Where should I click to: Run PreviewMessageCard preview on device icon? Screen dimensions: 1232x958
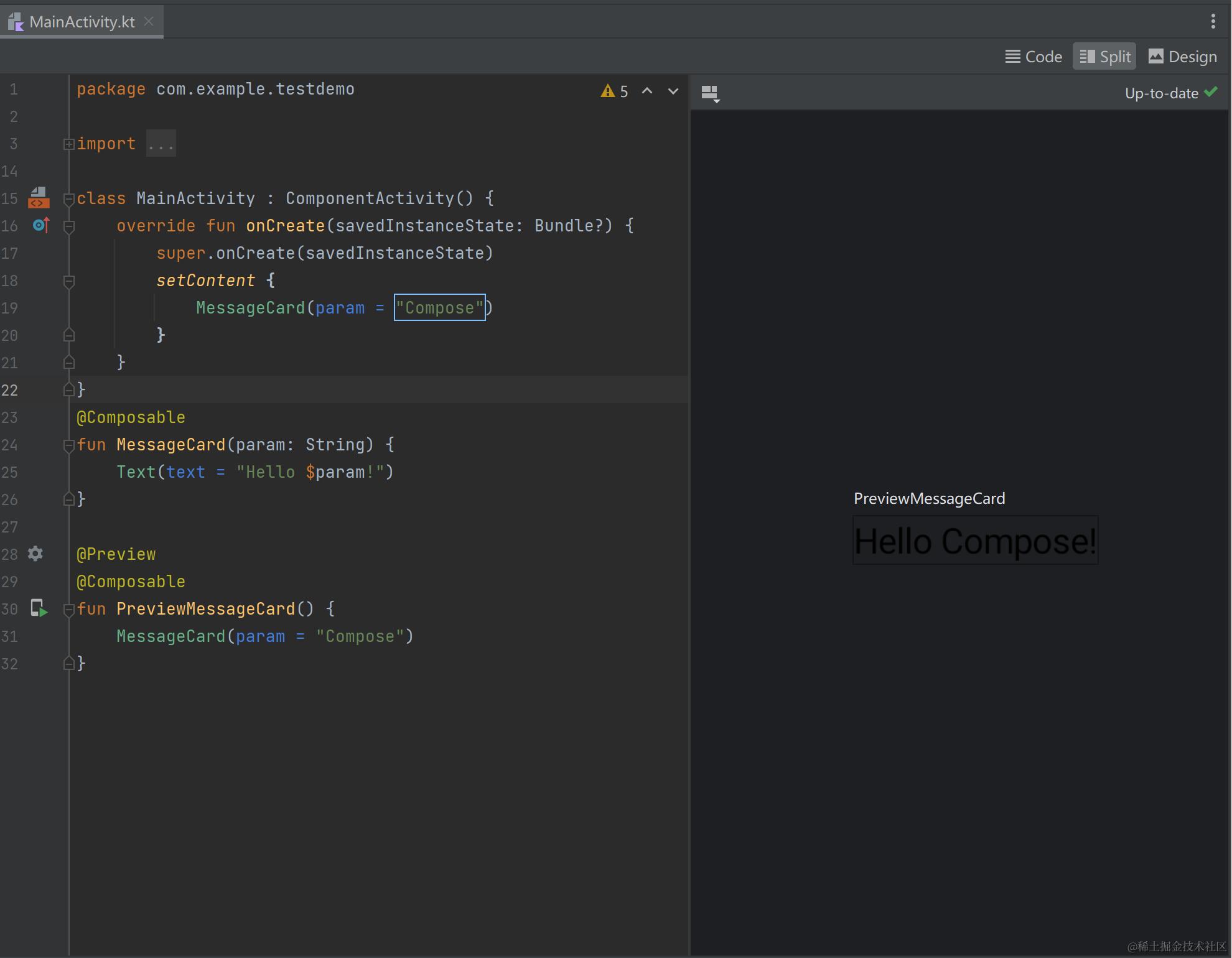point(39,608)
